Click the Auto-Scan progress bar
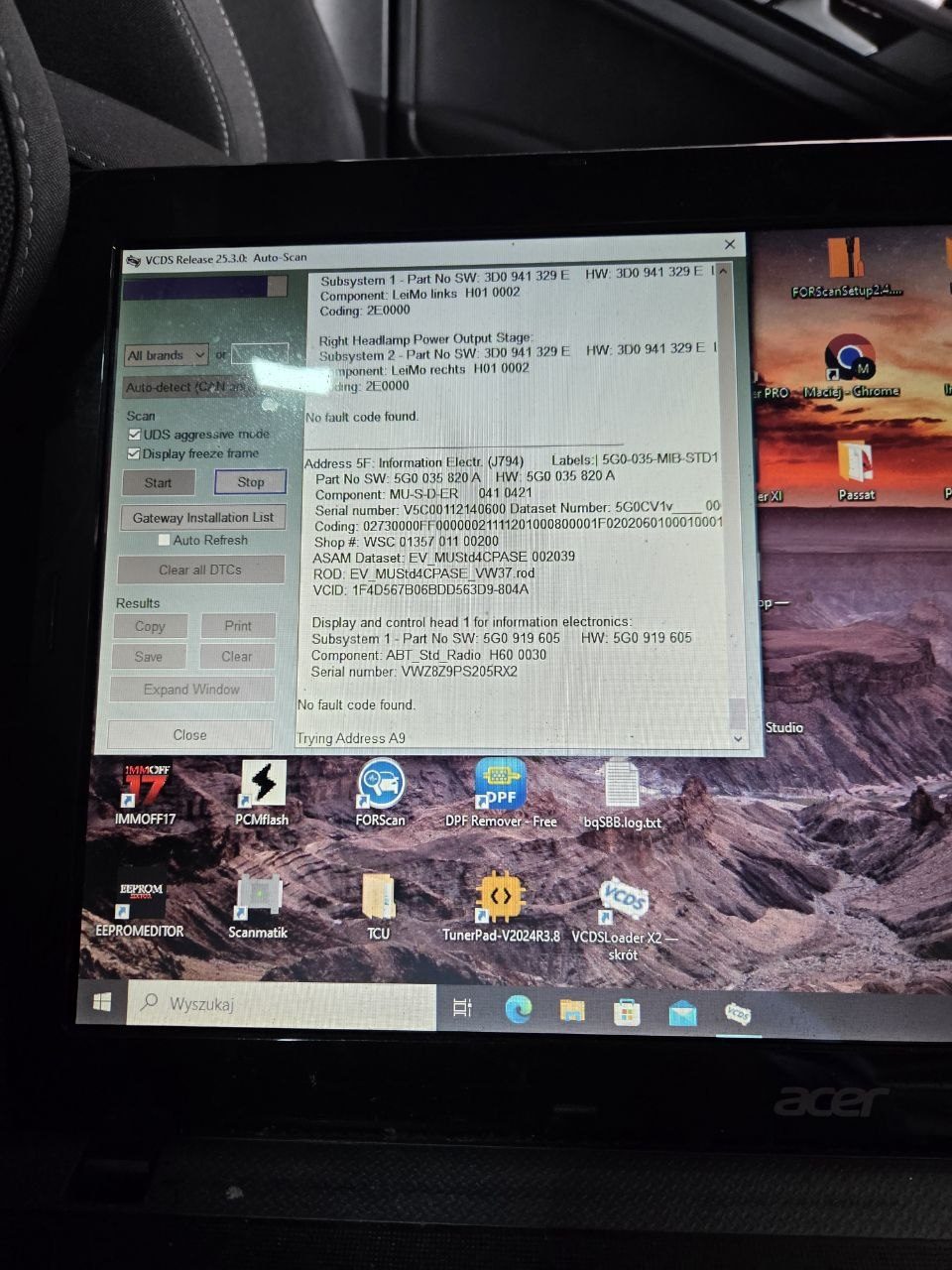Image resolution: width=952 pixels, height=1270 pixels. click(204, 287)
